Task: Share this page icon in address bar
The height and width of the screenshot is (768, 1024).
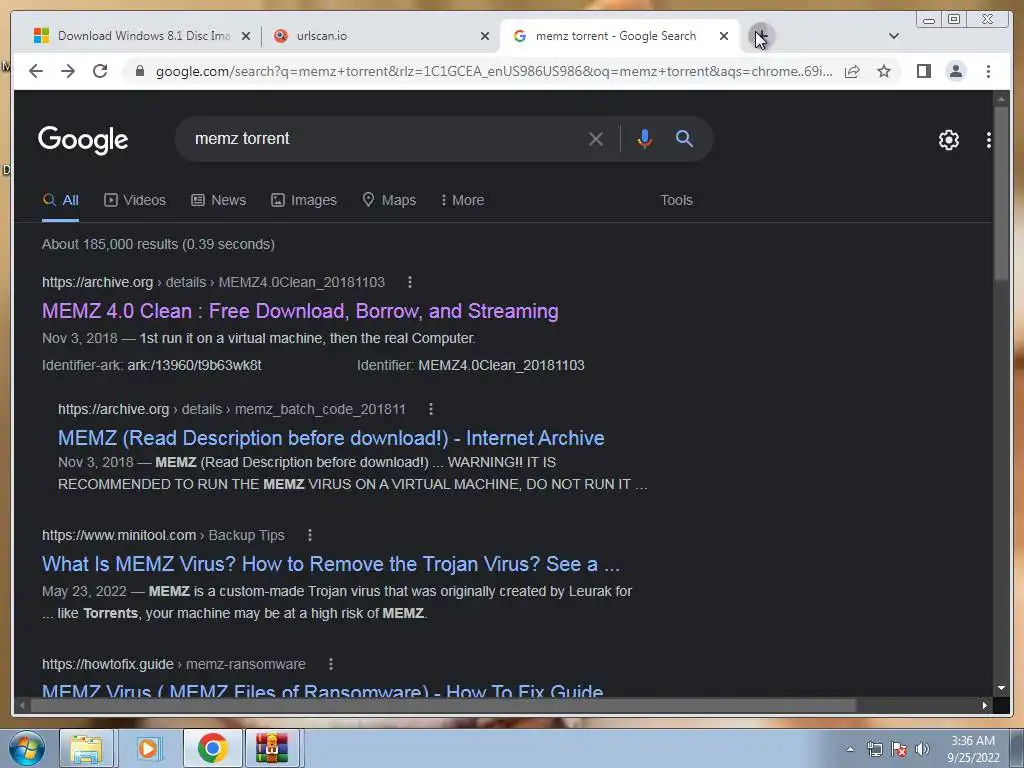Action: coord(852,71)
